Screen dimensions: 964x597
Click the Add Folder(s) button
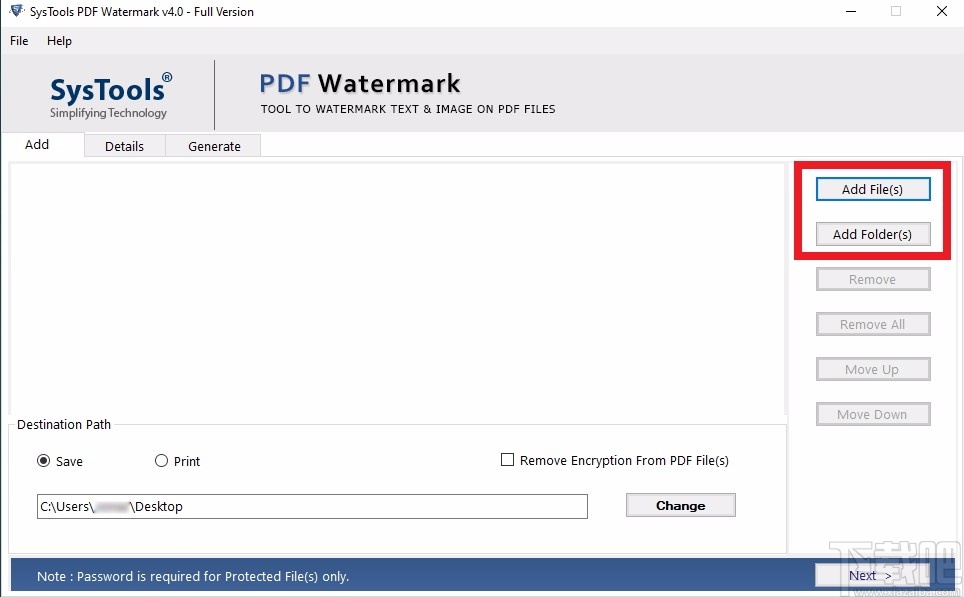(873, 234)
